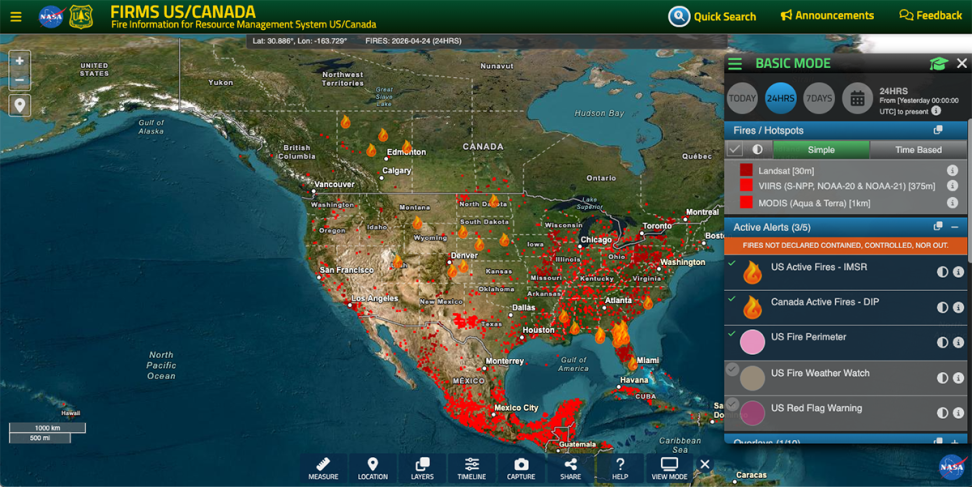The height and width of the screenshot is (487, 972).
Task: Pop out the Active Alerts section
Action: pos(938,227)
